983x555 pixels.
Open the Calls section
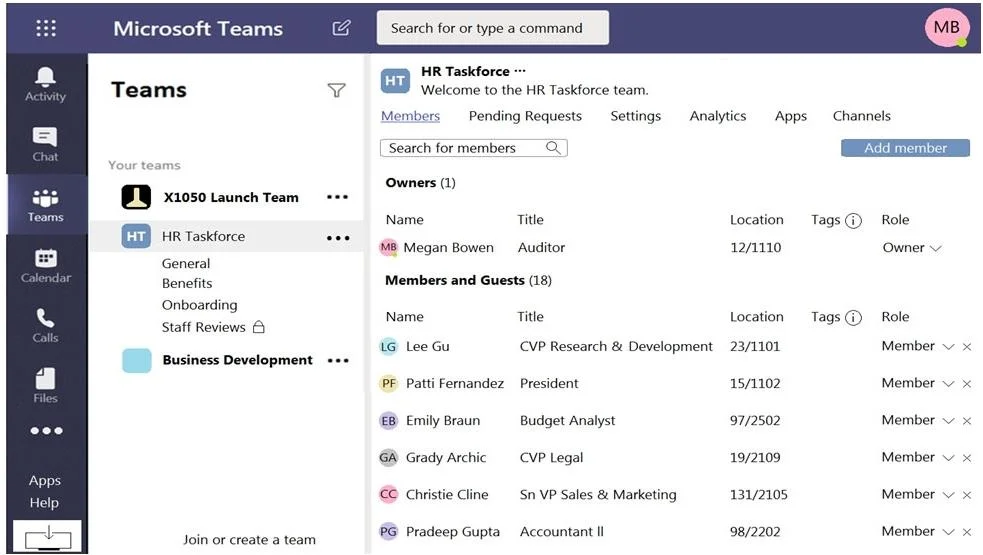(x=45, y=326)
